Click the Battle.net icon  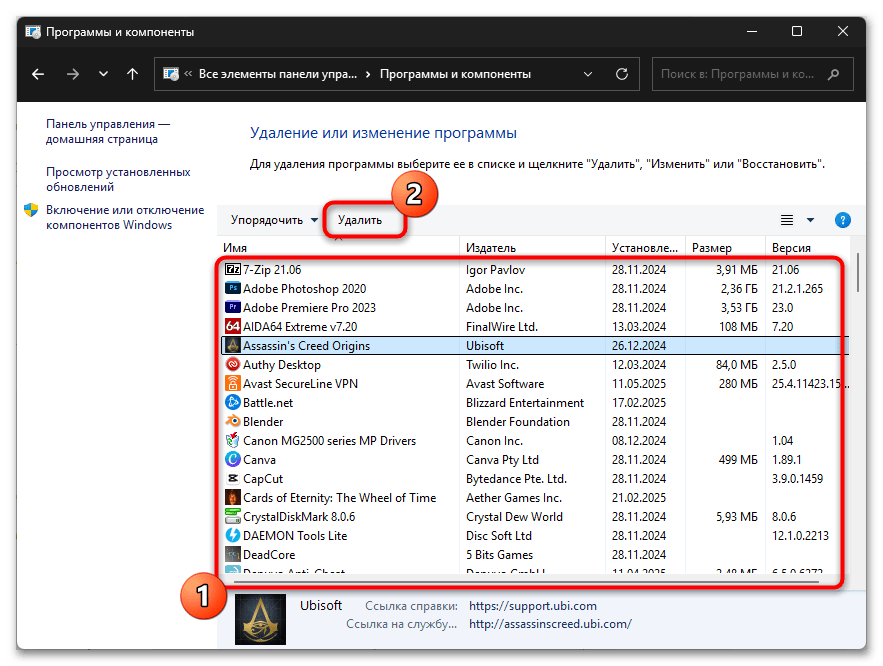coord(233,403)
